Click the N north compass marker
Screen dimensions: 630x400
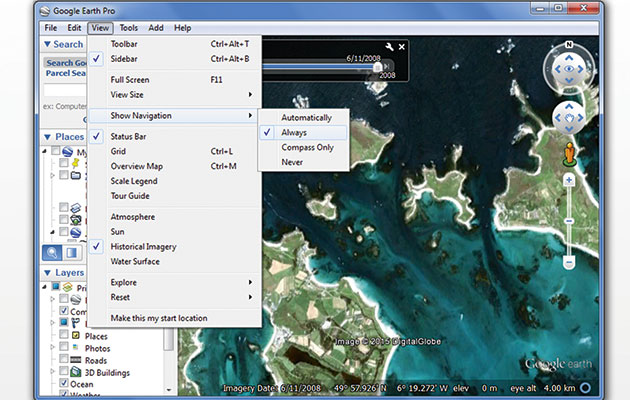pos(569,45)
